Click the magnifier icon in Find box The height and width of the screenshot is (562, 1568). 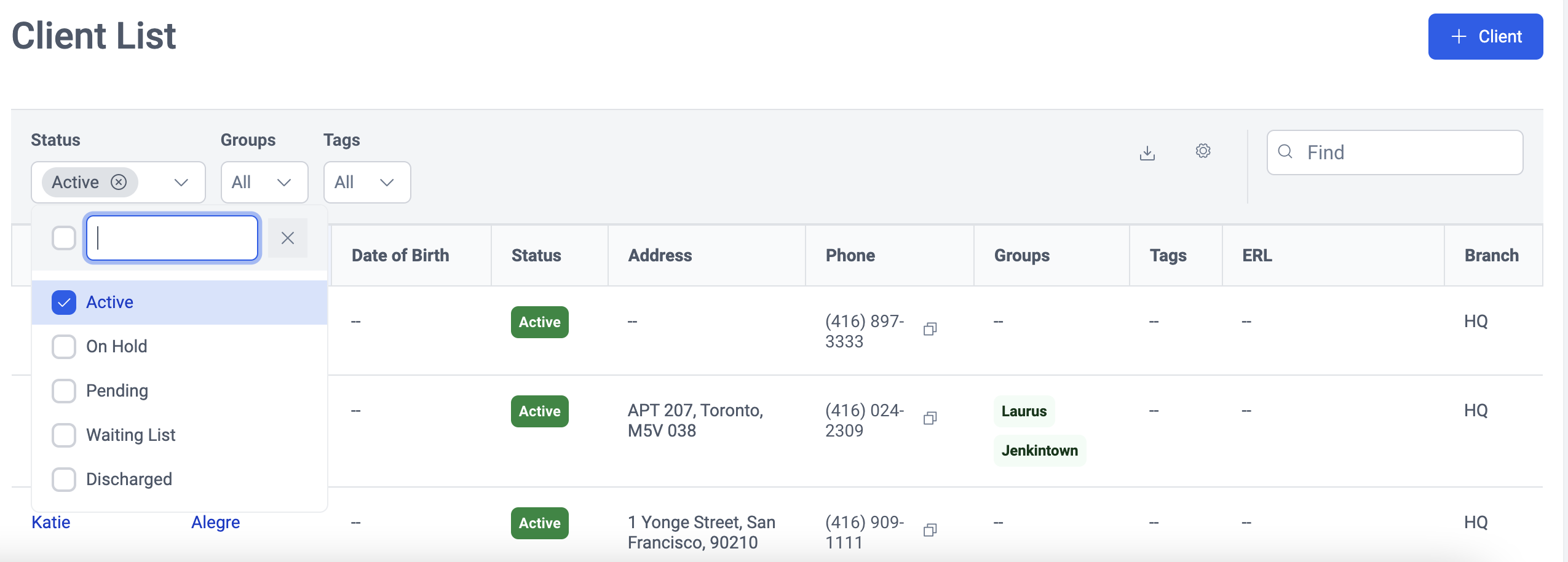click(1285, 152)
